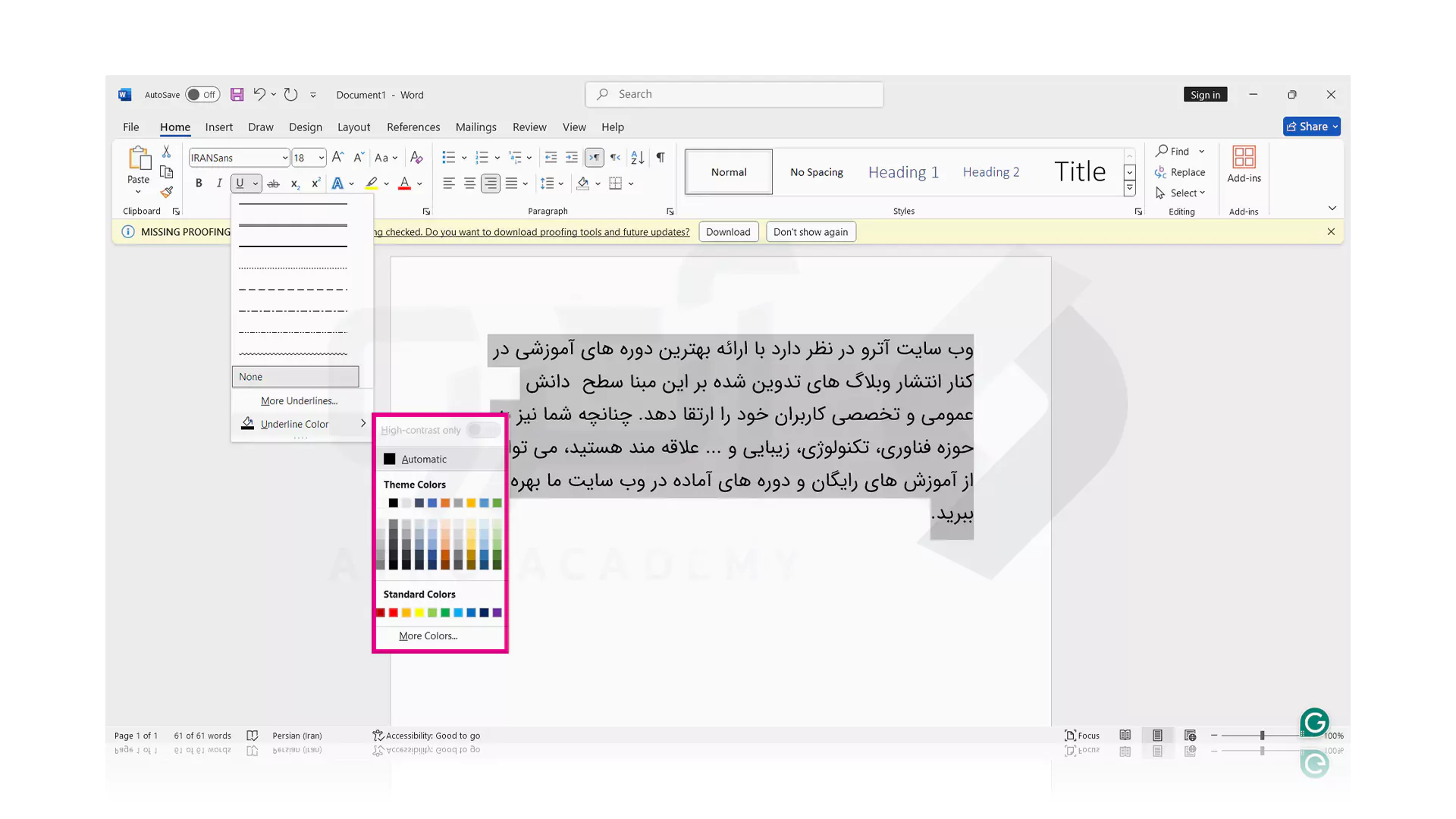Click the Replace icon in Editing group

pyautogui.click(x=1160, y=172)
